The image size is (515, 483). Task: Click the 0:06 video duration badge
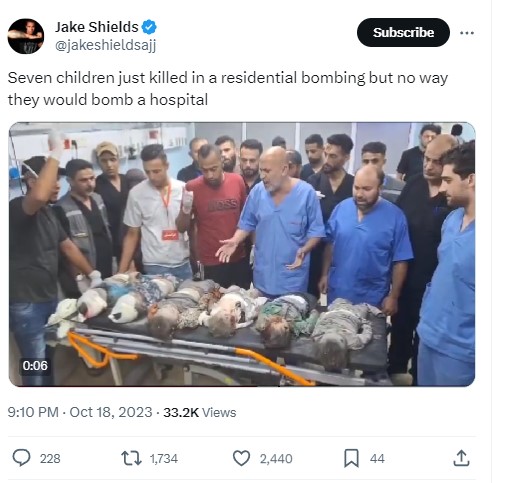click(x=35, y=366)
